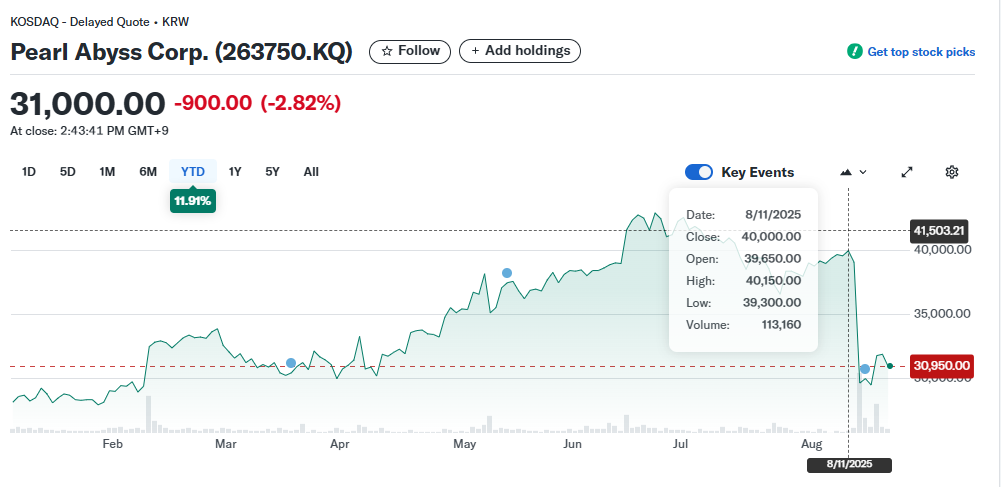Screen dimensions: 1001x487
Task: Select the YTD range tab
Action: coord(193,172)
